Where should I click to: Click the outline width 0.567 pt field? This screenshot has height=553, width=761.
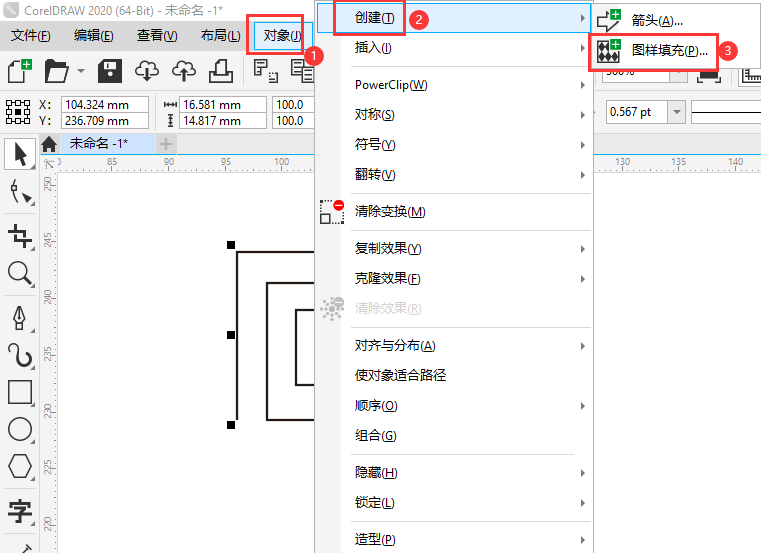(x=637, y=112)
